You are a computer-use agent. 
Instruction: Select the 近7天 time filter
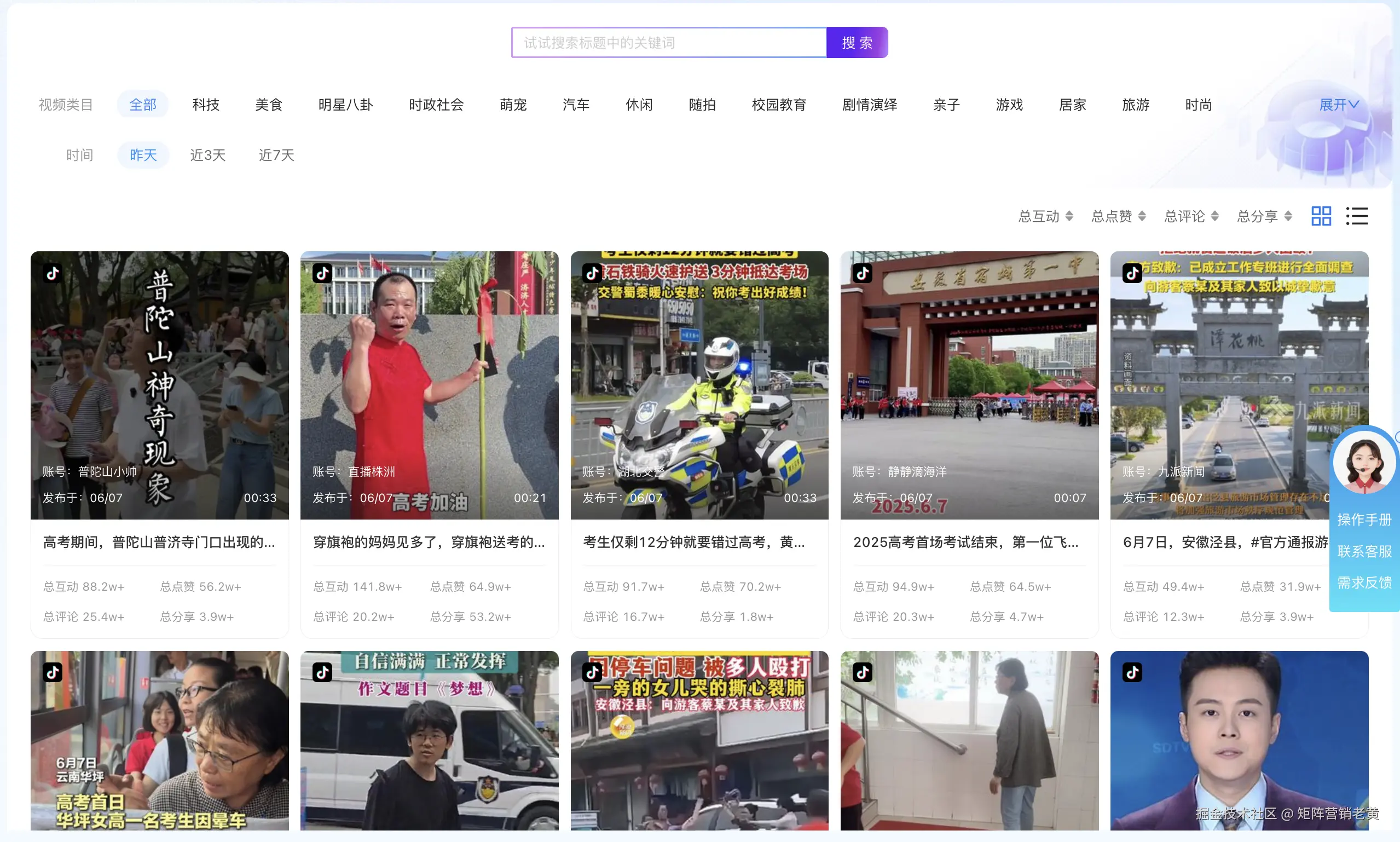tap(276, 155)
